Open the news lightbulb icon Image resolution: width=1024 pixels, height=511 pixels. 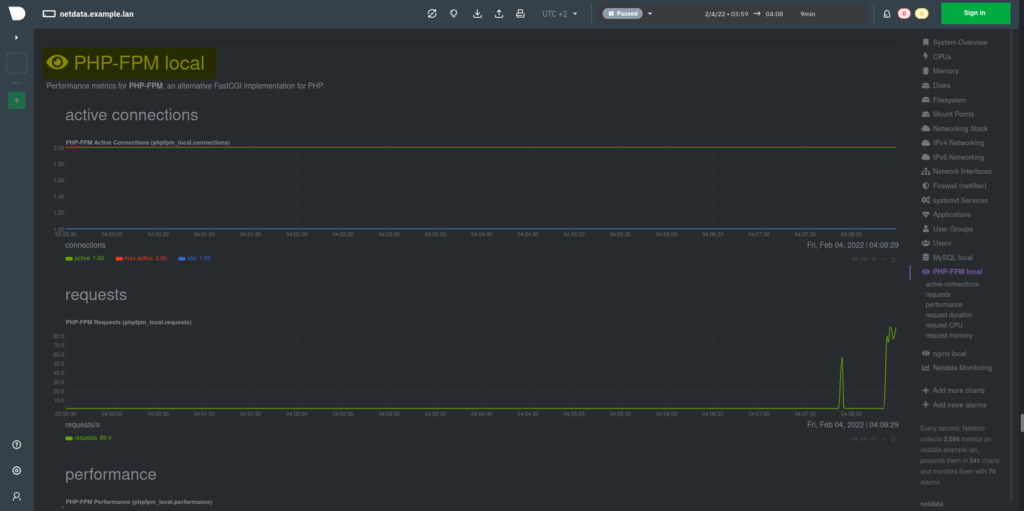click(453, 14)
